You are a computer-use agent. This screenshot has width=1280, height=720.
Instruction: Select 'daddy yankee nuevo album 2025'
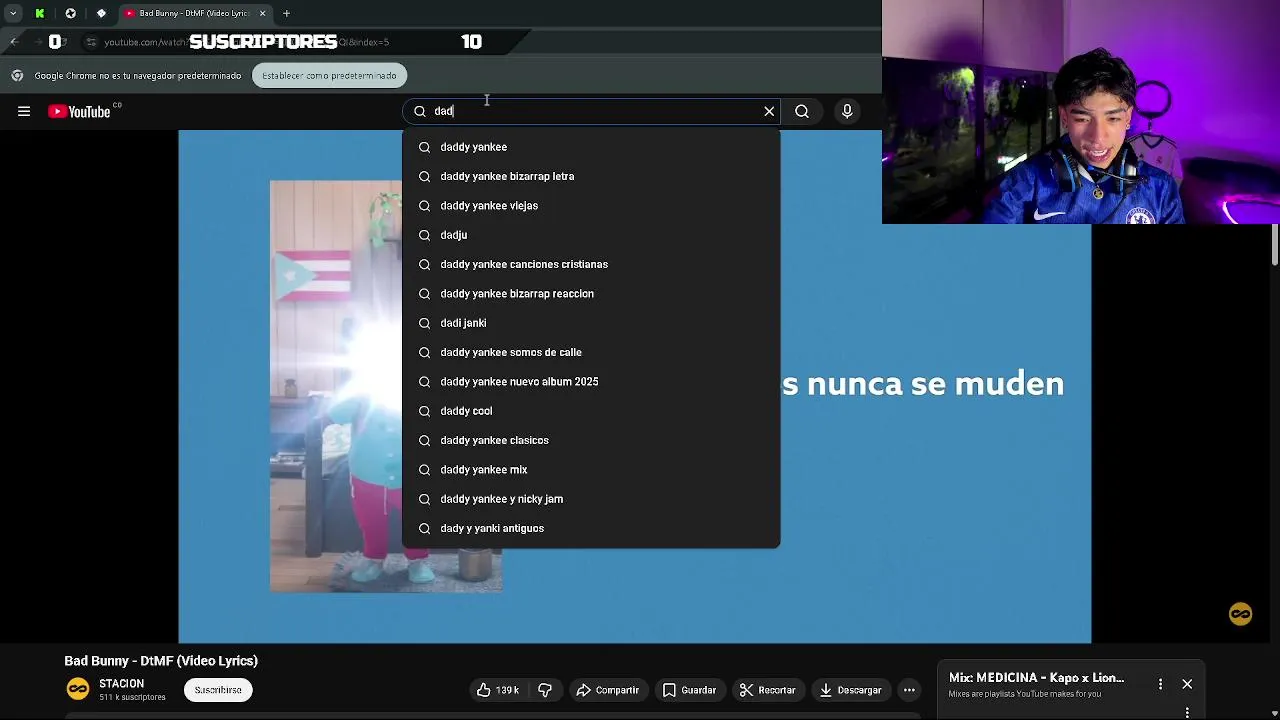pyautogui.click(x=591, y=382)
